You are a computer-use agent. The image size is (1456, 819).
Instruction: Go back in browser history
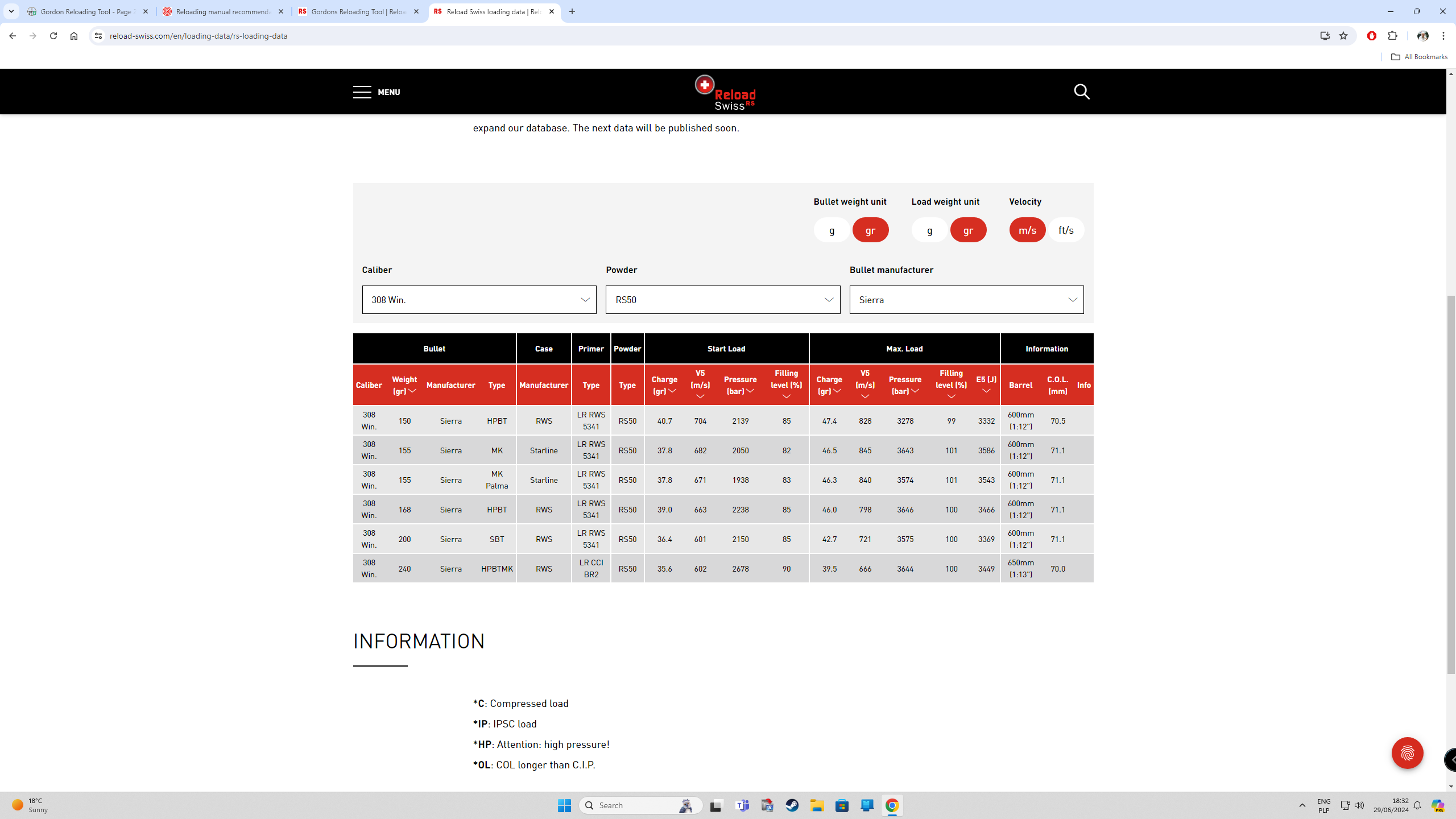point(13,36)
